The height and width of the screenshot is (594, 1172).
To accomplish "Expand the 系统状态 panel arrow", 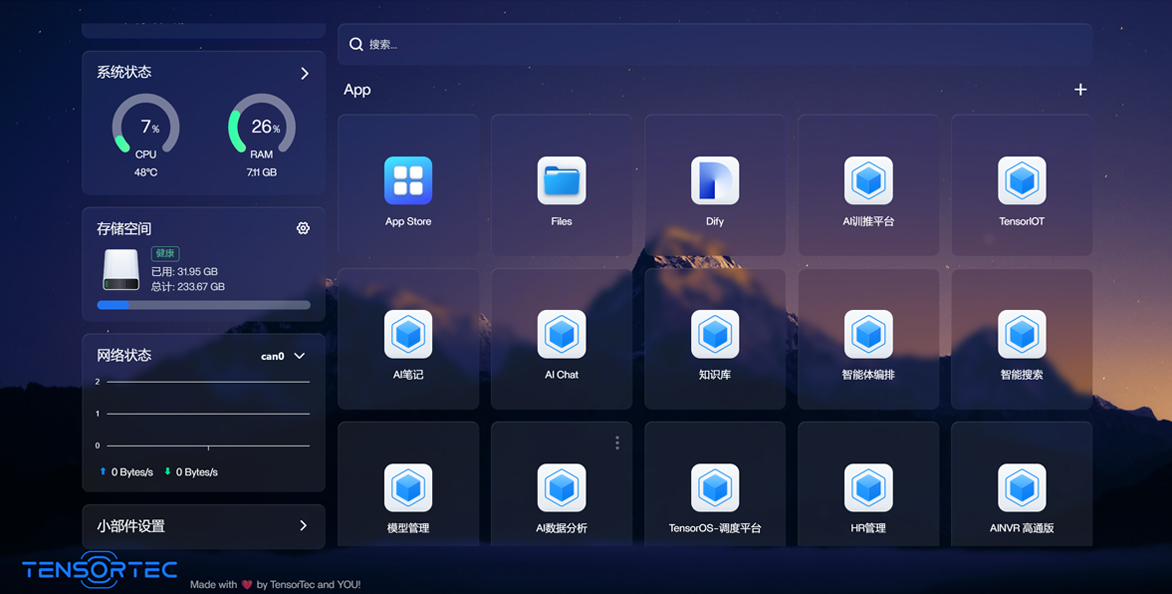I will (305, 73).
